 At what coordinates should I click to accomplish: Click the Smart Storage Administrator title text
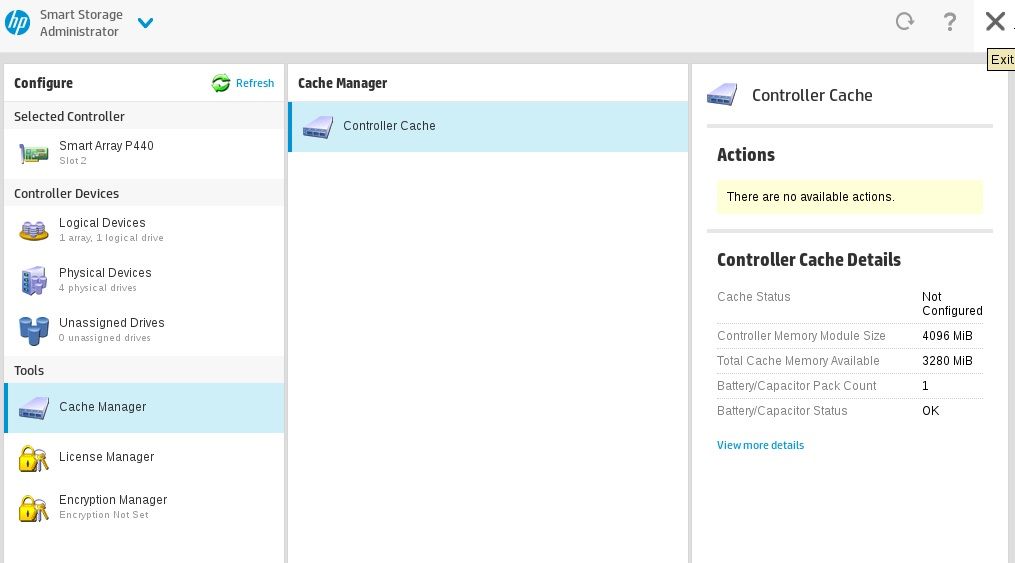point(81,23)
